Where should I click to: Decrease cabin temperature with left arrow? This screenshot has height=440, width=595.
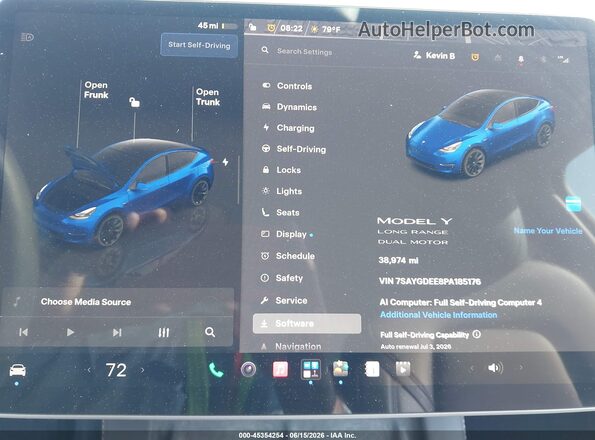tap(89, 370)
